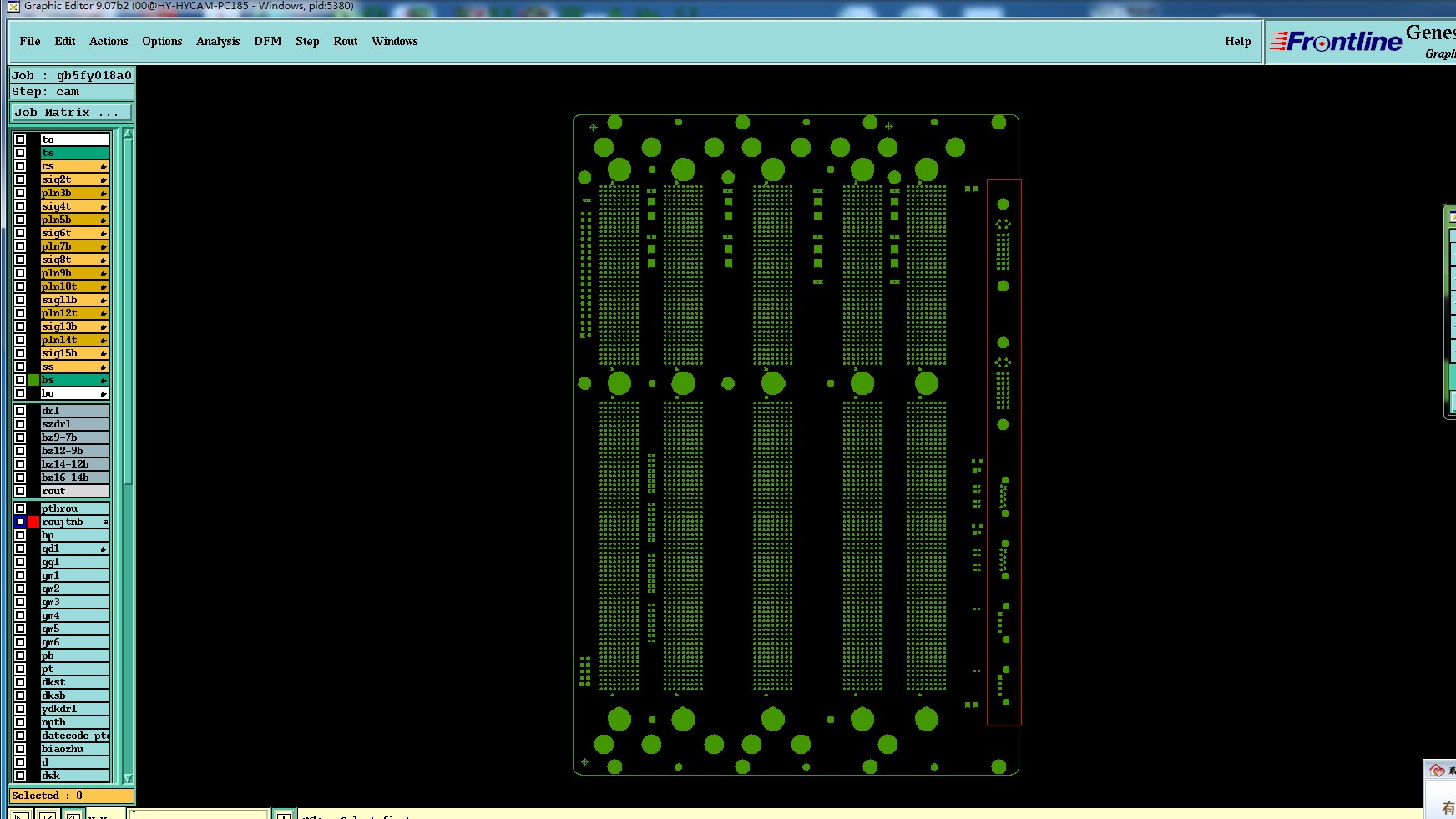Select the dkst layer name
The height and width of the screenshot is (819, 1456).
pos(74,682)
